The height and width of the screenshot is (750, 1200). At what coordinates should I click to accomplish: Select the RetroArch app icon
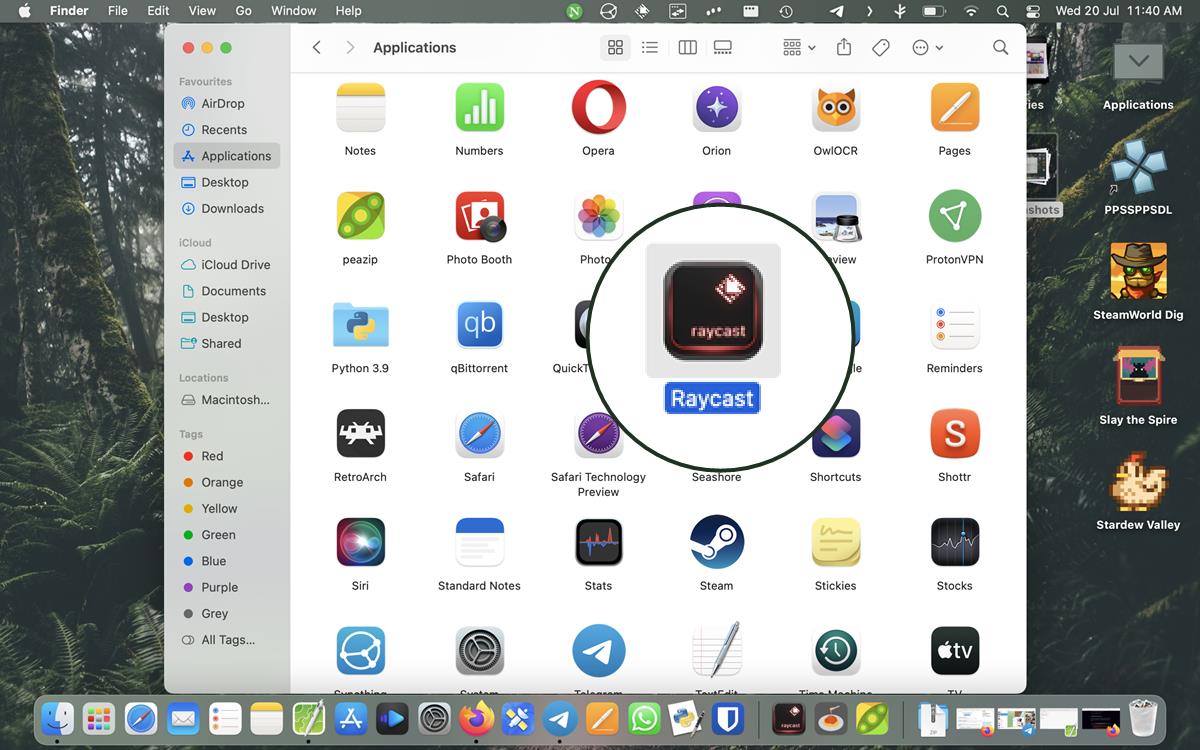click(x=360, y=434)
